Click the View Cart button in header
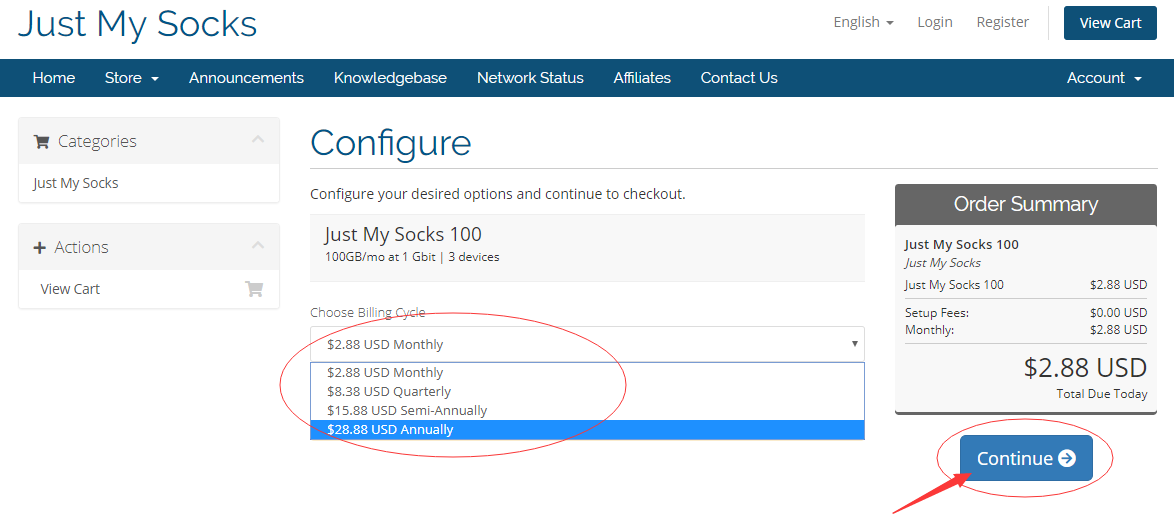Image resolution: width=1174 pixels, height=524 pixels. point(1110,23)
